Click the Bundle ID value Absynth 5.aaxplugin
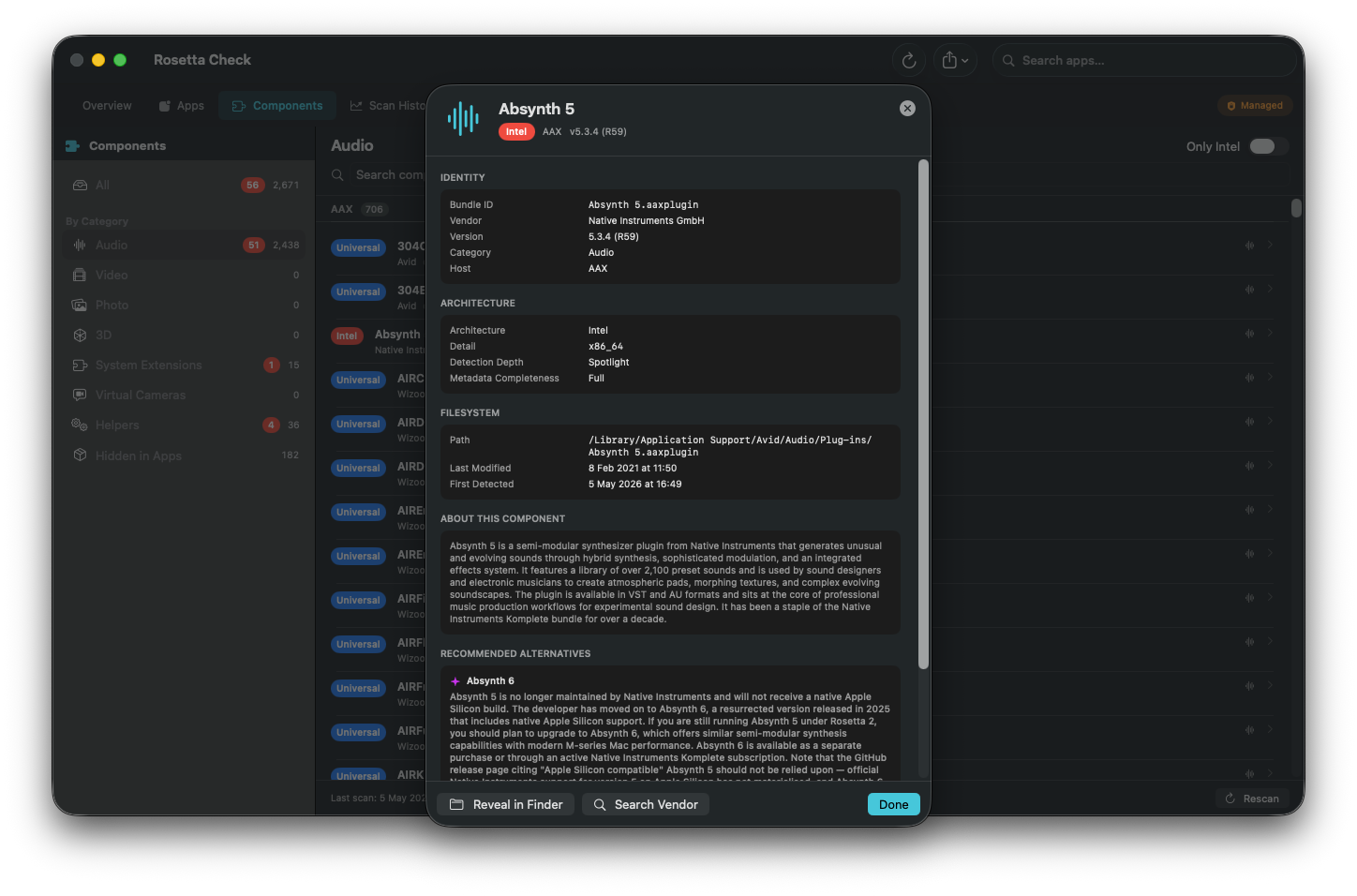1357x896 pixels. point(643,205)
